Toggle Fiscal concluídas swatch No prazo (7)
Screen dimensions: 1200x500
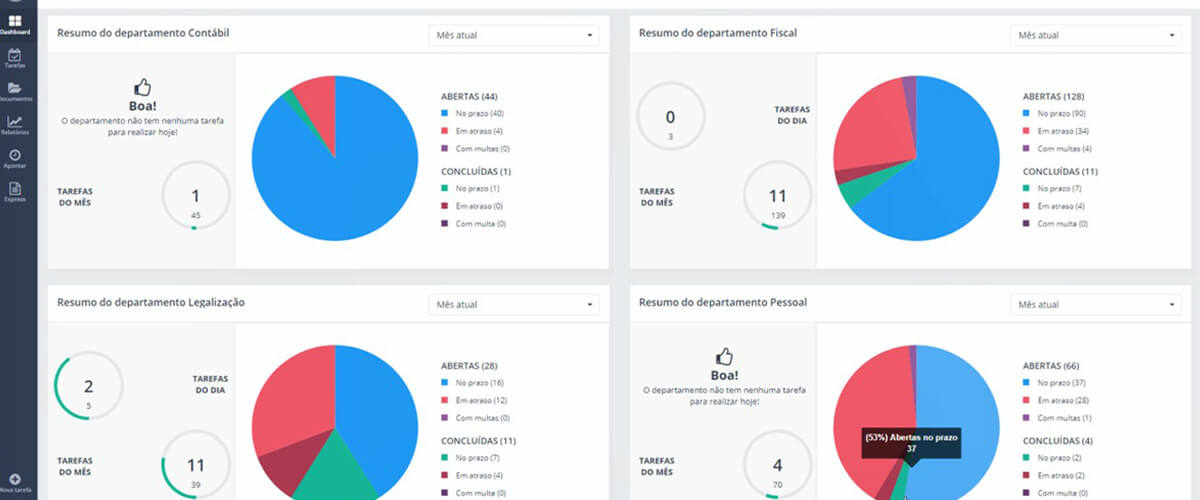coord(1027,188)
